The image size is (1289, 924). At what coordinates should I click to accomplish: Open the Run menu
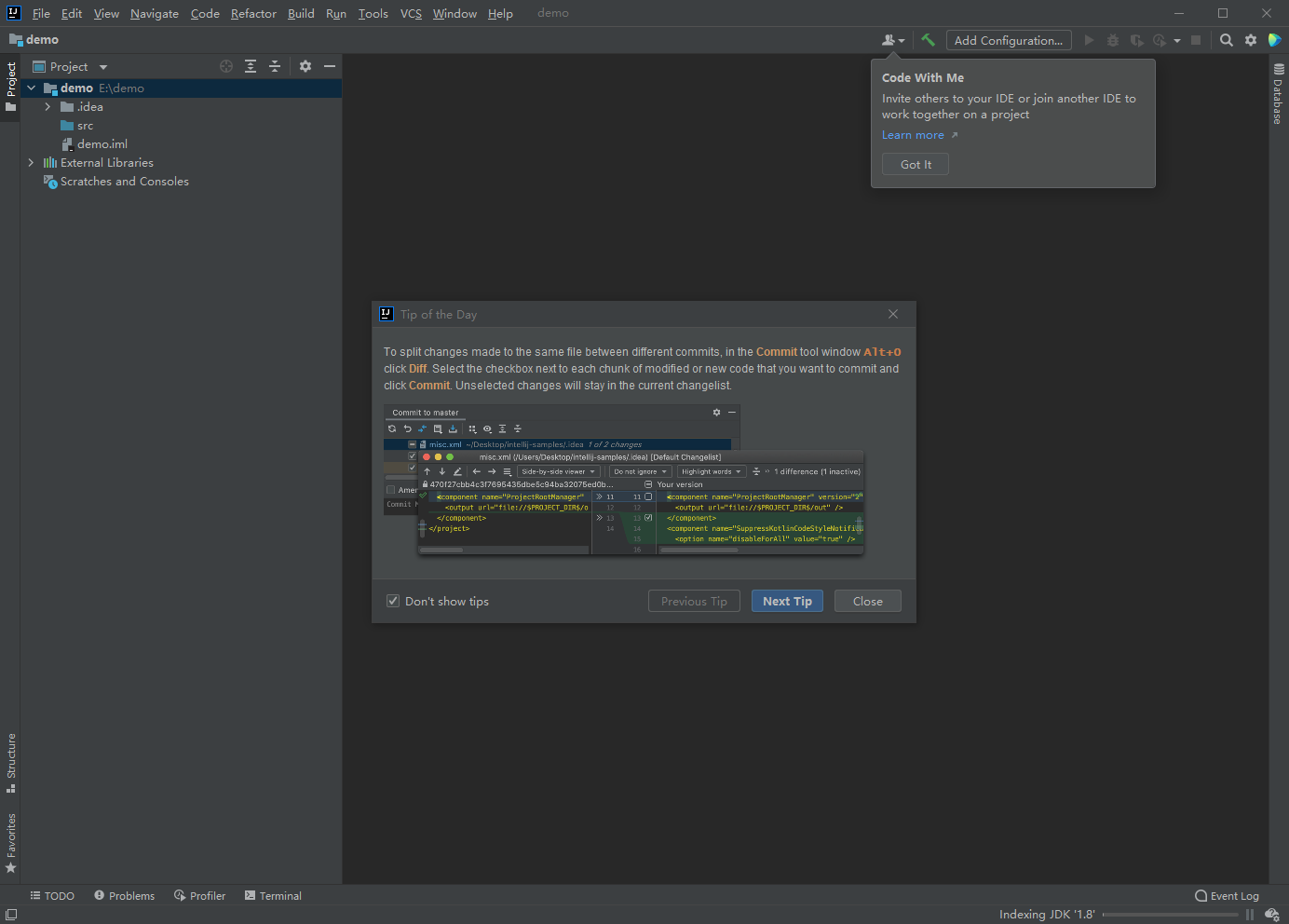[x=336, y=13]
